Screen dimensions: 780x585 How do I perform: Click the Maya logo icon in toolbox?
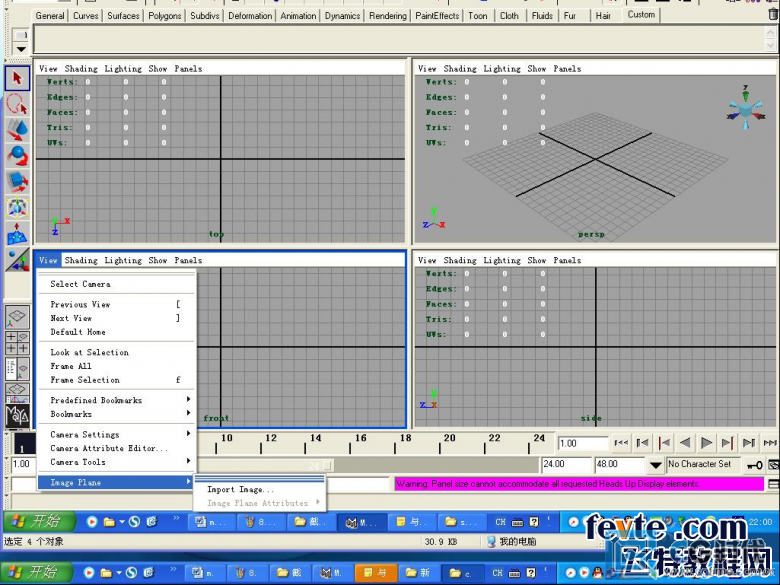pyautogui.click(x=17, y=415)
